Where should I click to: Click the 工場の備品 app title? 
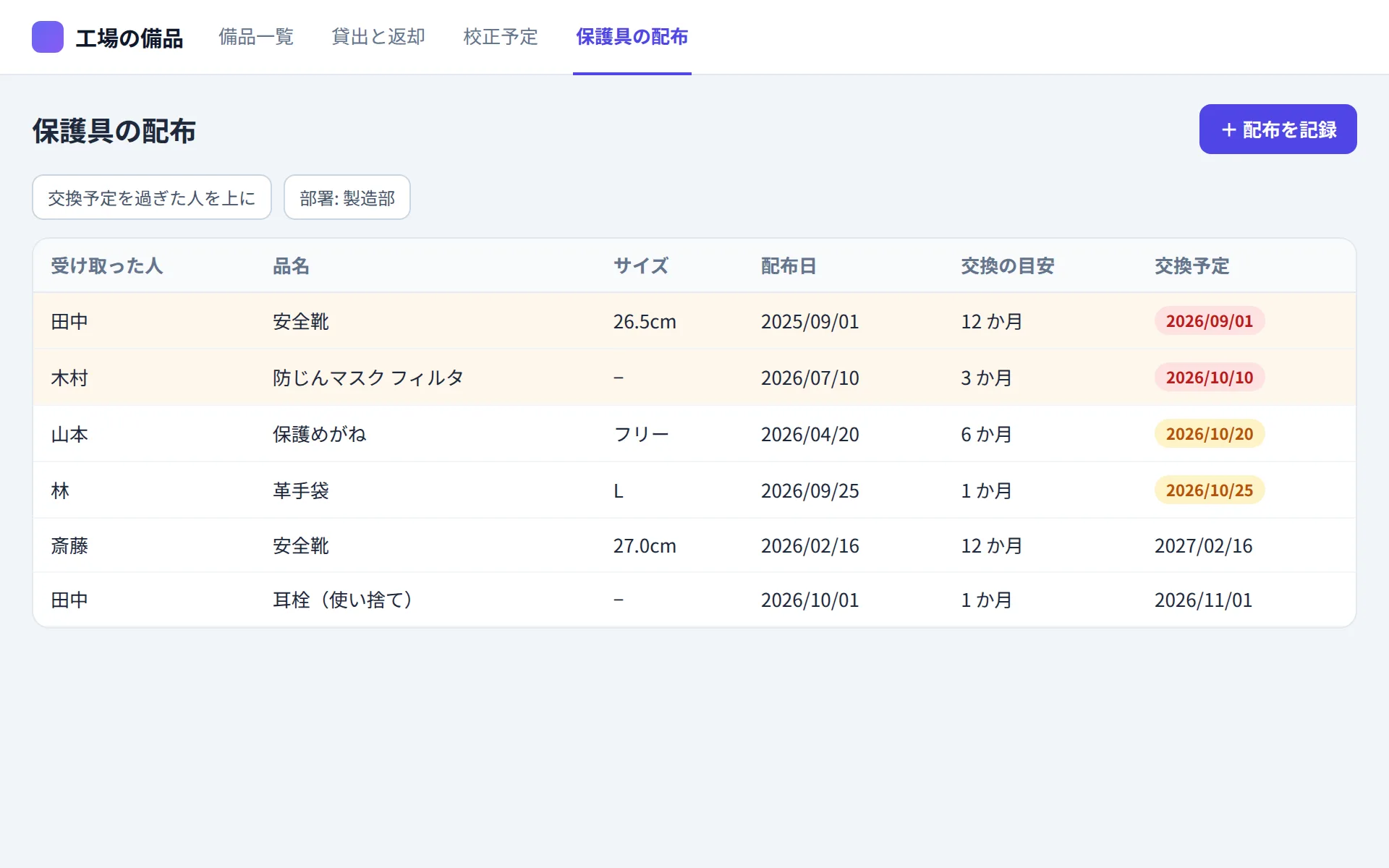[x=129, y=38]
